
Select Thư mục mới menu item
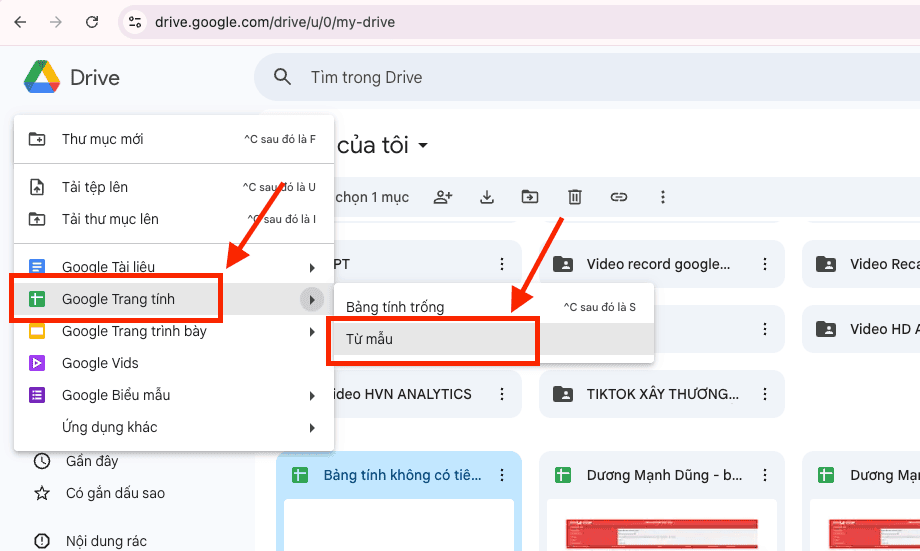[x=174, y=139]
